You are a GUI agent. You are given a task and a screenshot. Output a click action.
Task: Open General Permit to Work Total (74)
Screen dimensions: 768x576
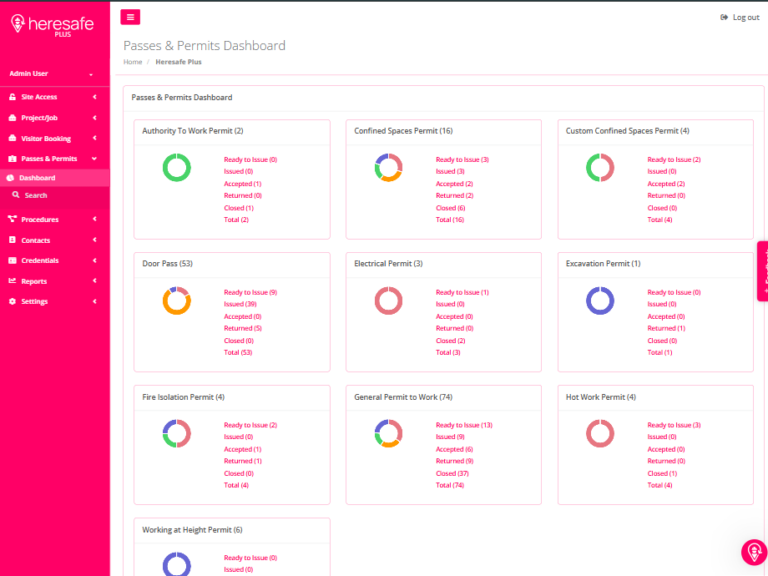[450, 485]
